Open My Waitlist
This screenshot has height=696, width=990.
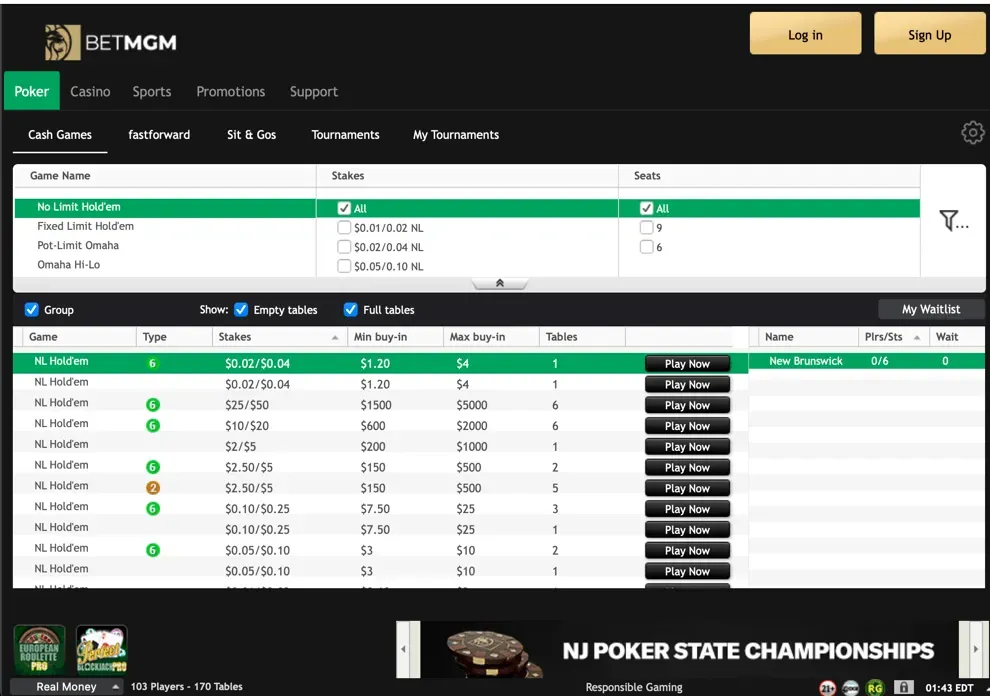930,310
